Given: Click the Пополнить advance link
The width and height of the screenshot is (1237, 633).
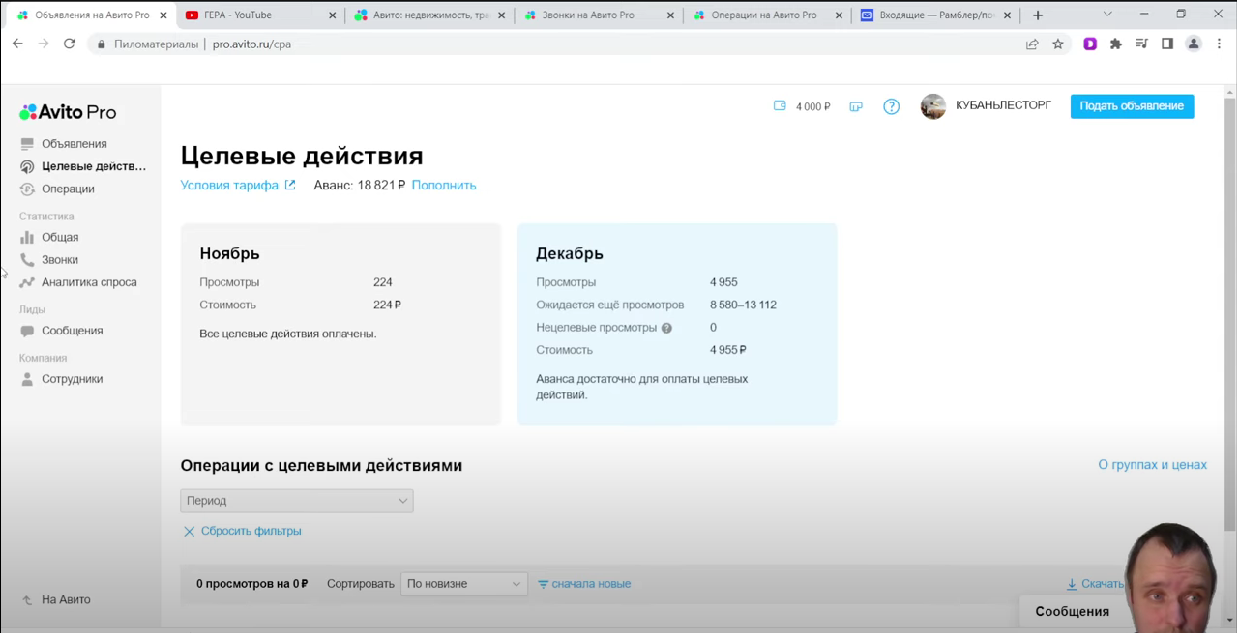Looking at the screenshot, I should click(444, 185).
